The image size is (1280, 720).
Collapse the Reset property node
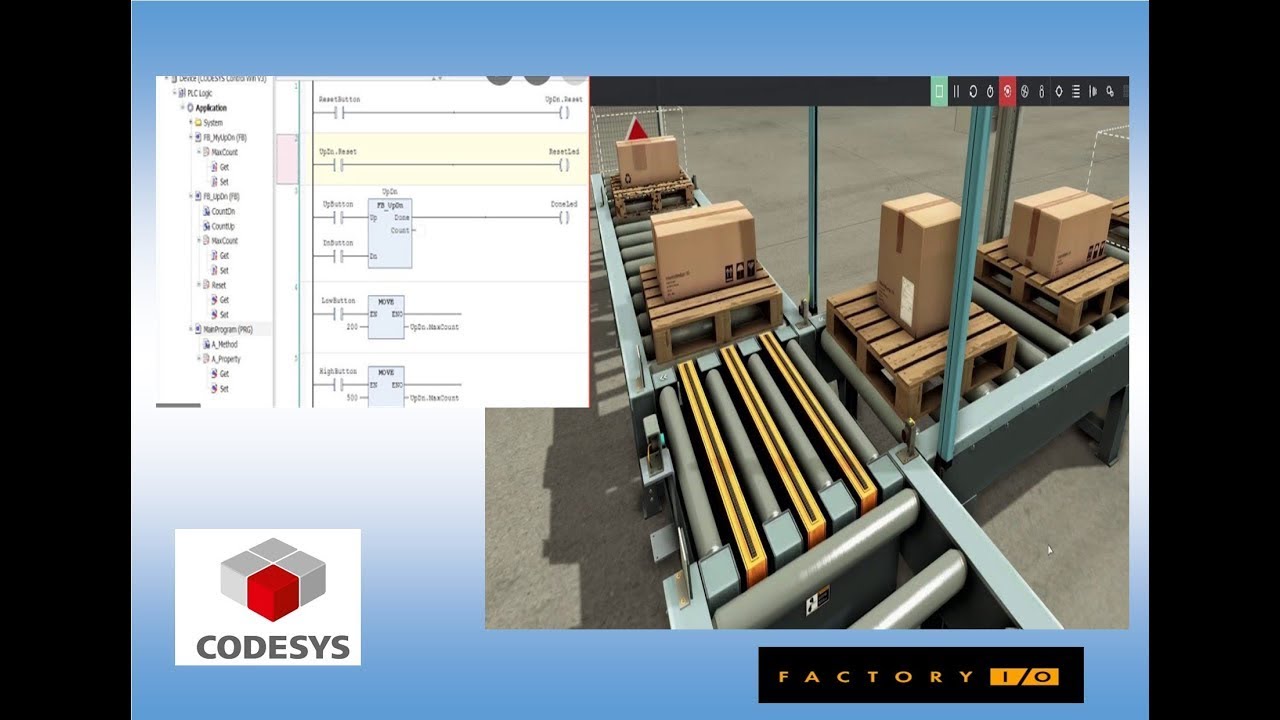[198, 285]
